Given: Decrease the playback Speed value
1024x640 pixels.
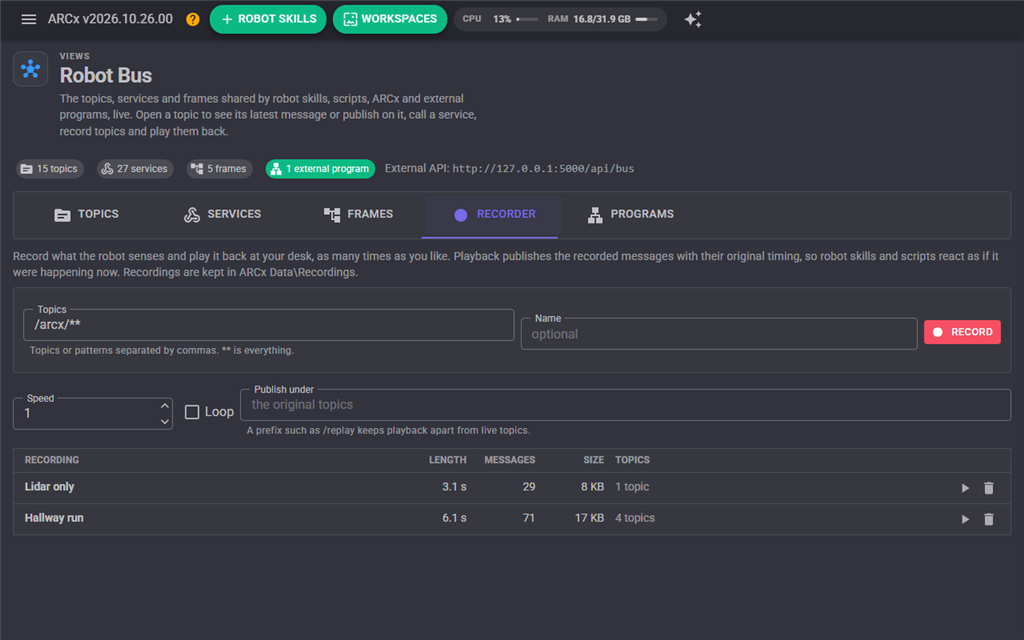Looking at the screenshot, I should [x=165, y=421].
